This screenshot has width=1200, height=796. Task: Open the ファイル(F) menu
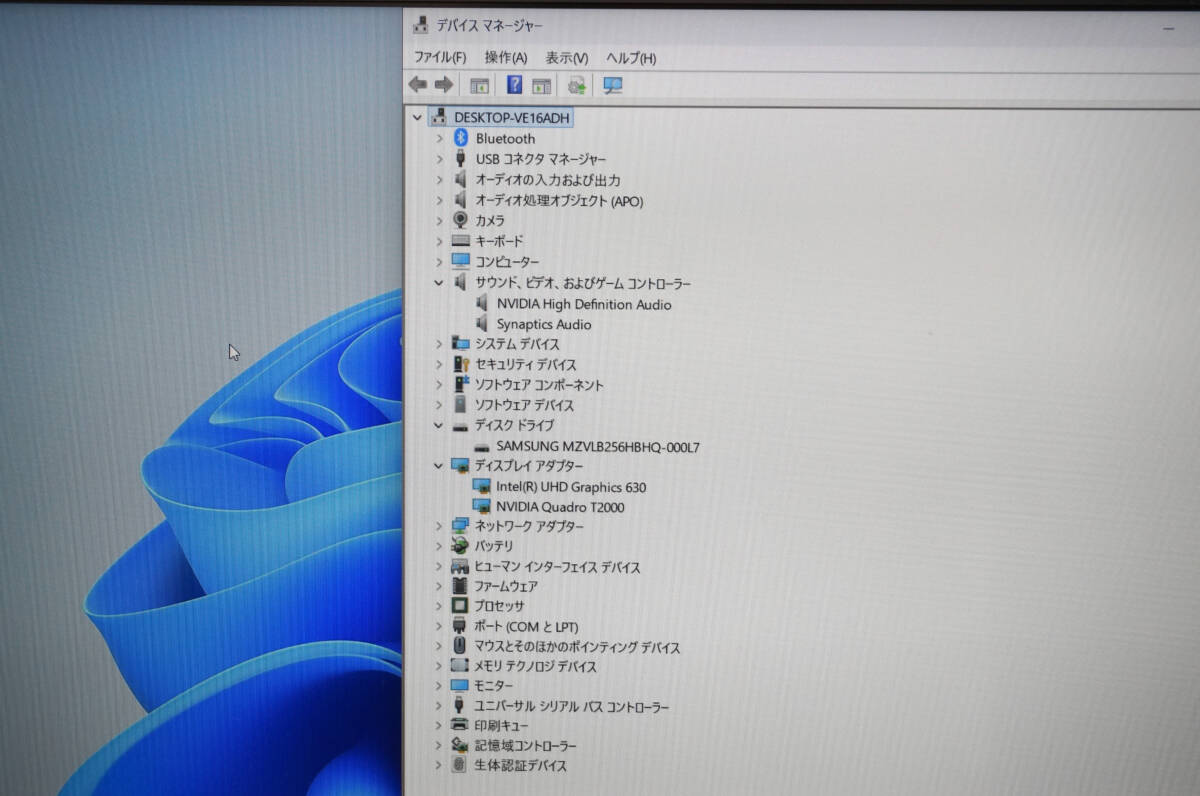pyautogui.click(x=440, y=58)
